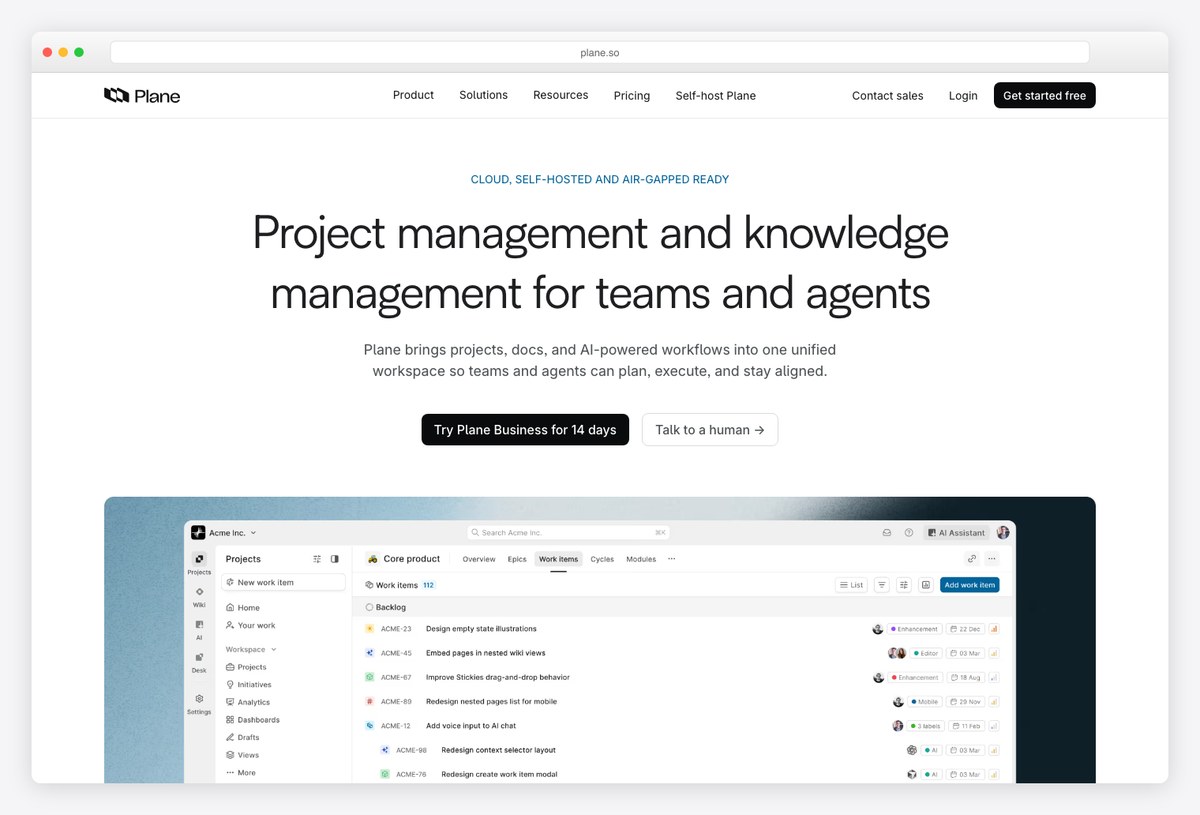The width and height of the screenshot is (1200, 815).
Task: Click the help question-mark icon
Action: point(909,533)
